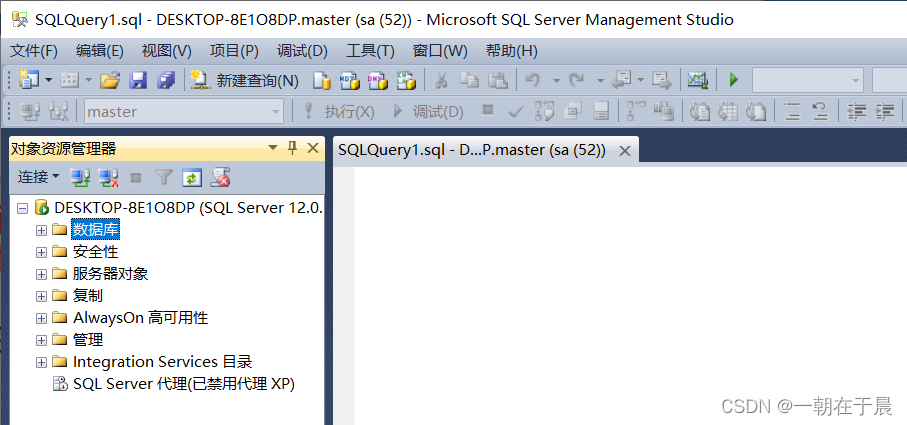The image size is (907, 425).
Task: Click the Query Options icon
Action: [x=573, y=111]
